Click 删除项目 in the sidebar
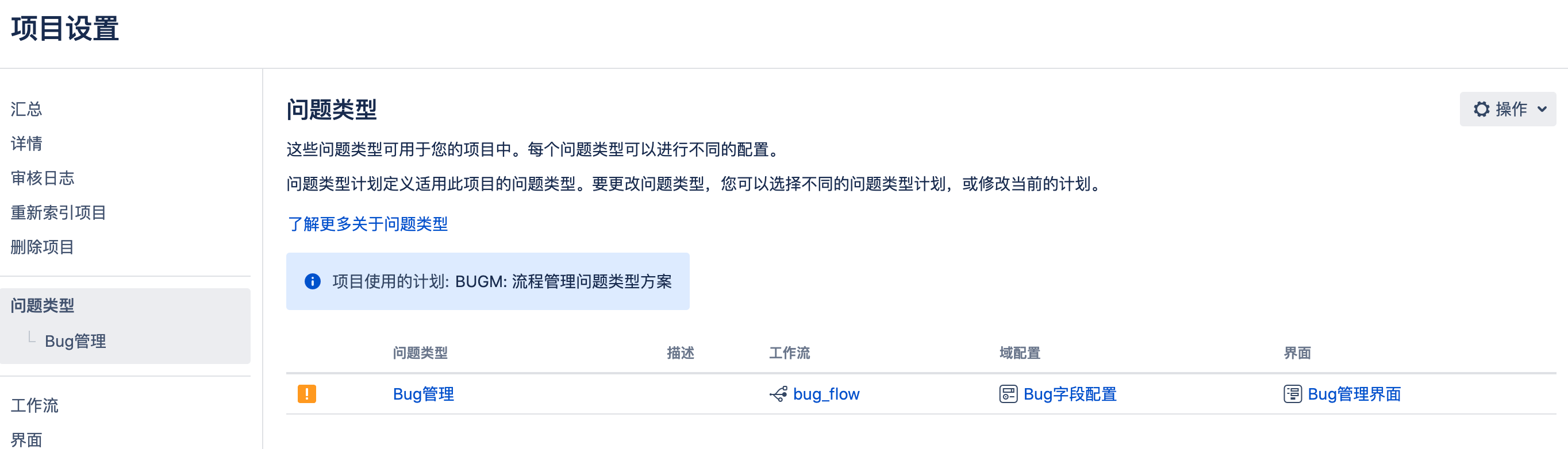Image resolution: width=1568 pixels, height=449 pixels. [42, 247]
